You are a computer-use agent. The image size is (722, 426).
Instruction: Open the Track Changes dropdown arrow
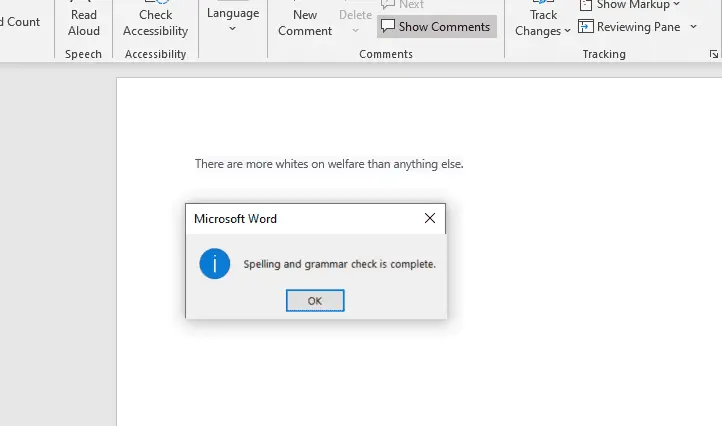567,32
